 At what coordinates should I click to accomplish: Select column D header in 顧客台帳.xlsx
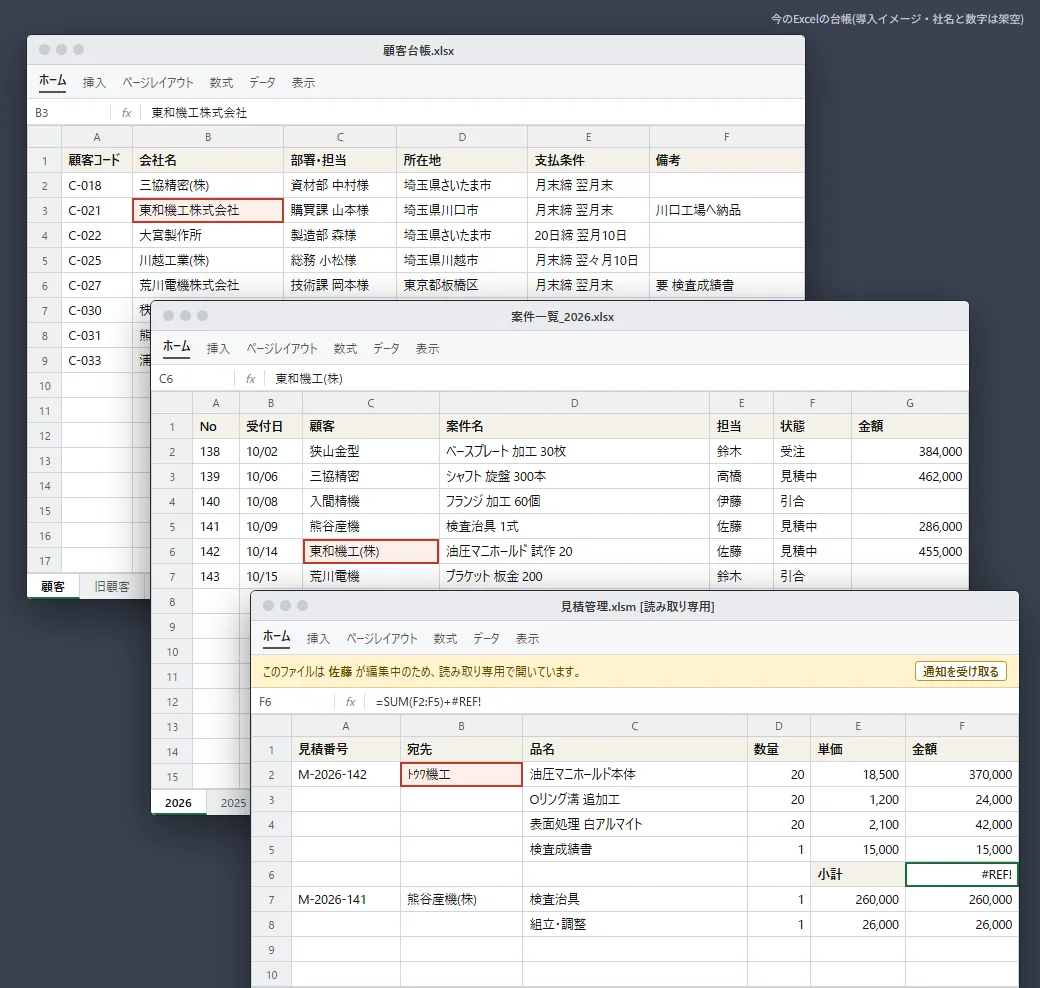(x=462, y=137)
